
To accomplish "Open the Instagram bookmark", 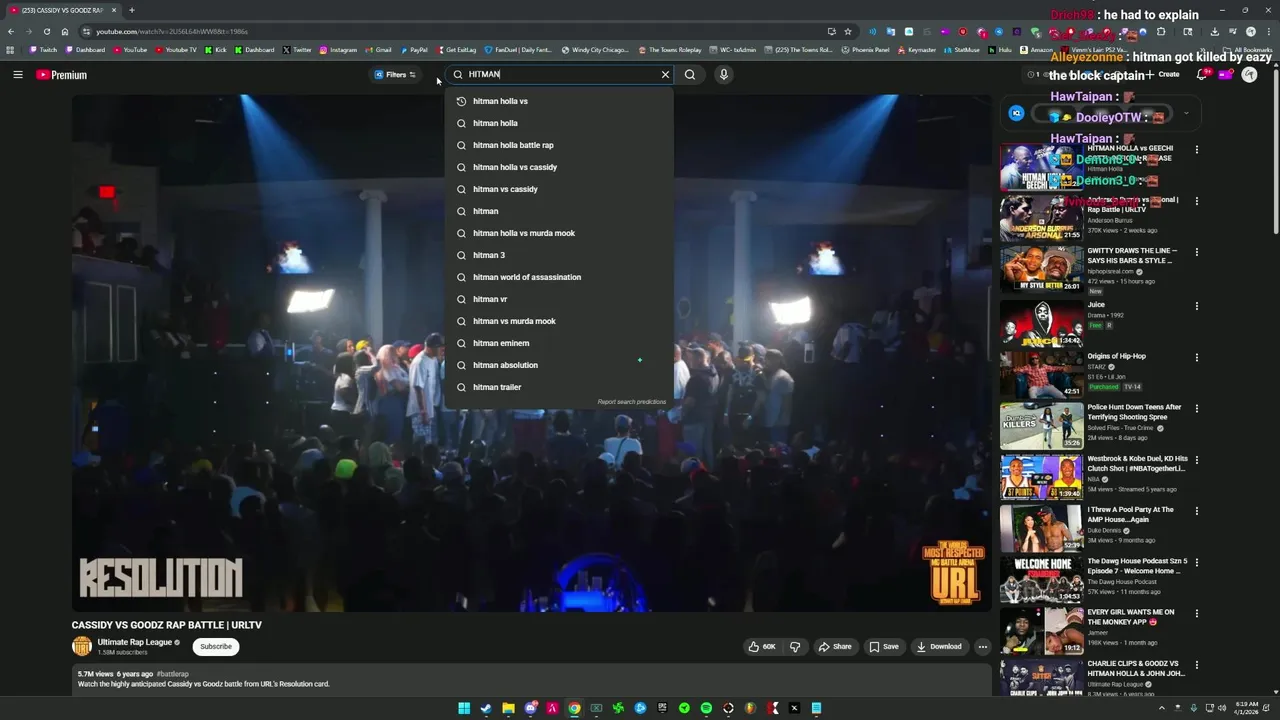I will pos(338,50).
